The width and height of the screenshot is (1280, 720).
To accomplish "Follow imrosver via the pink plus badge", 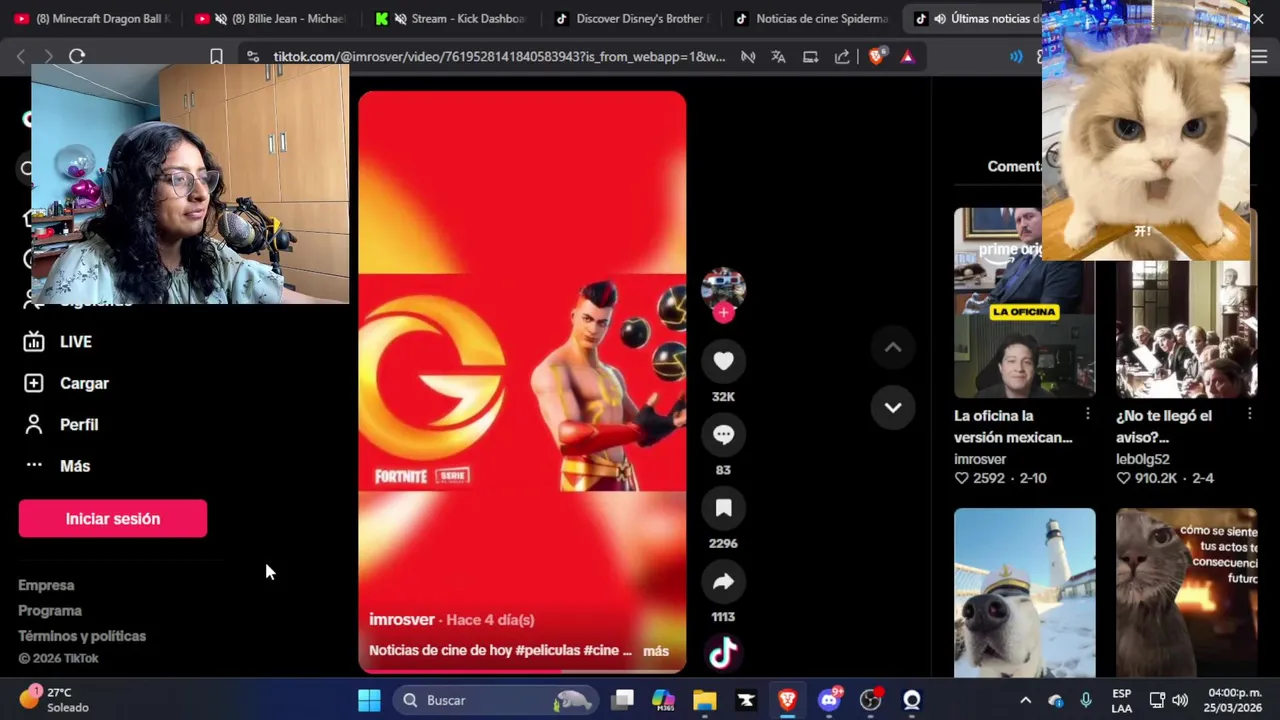I will click(723, 313).
